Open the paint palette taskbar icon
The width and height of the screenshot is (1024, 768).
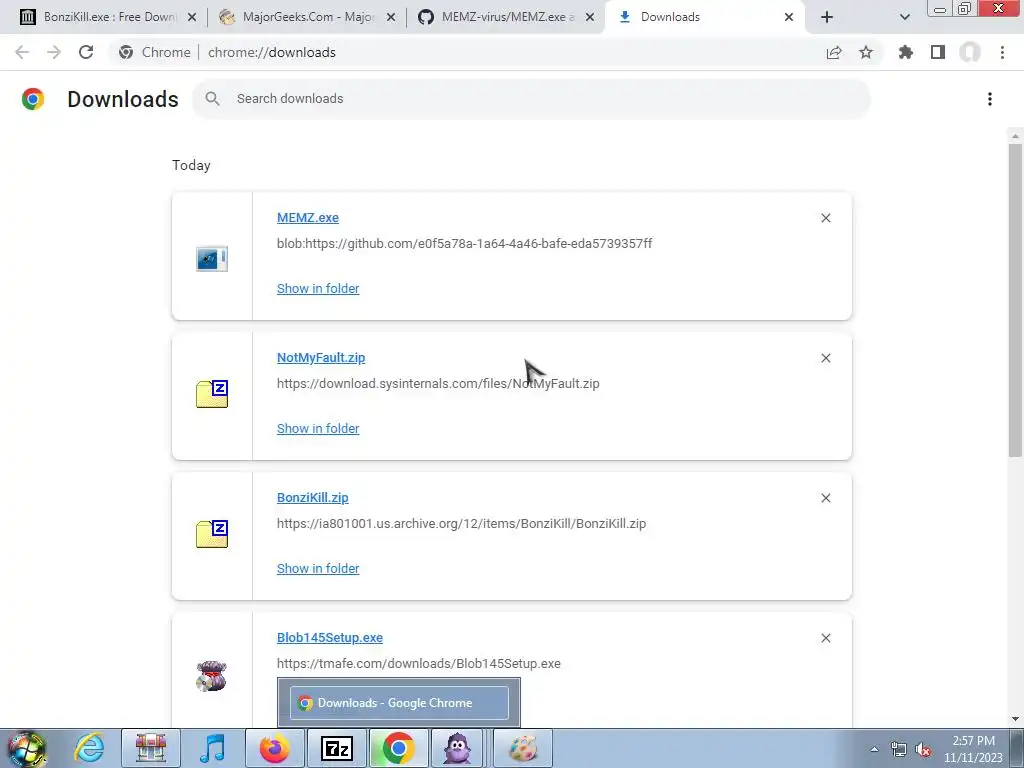523,748
